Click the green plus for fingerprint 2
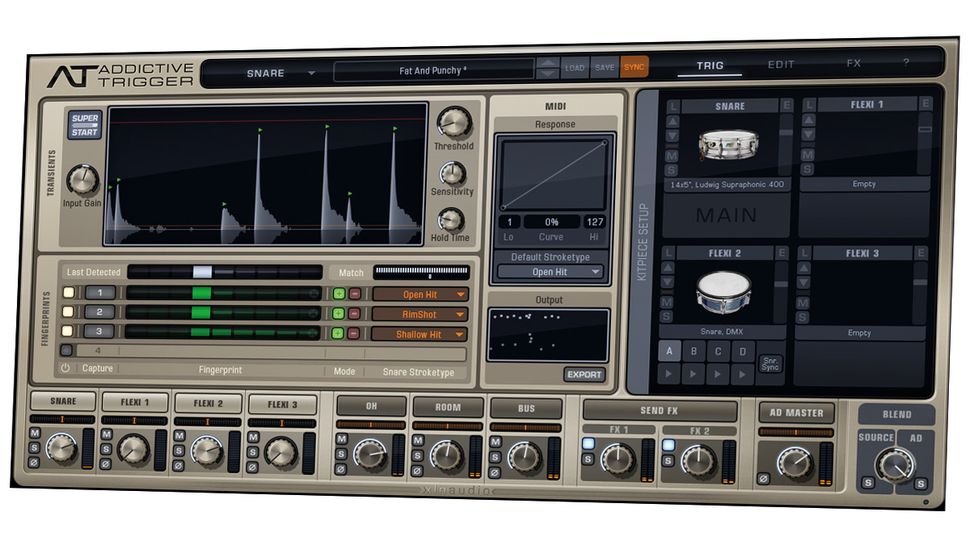 pos(338,314)
